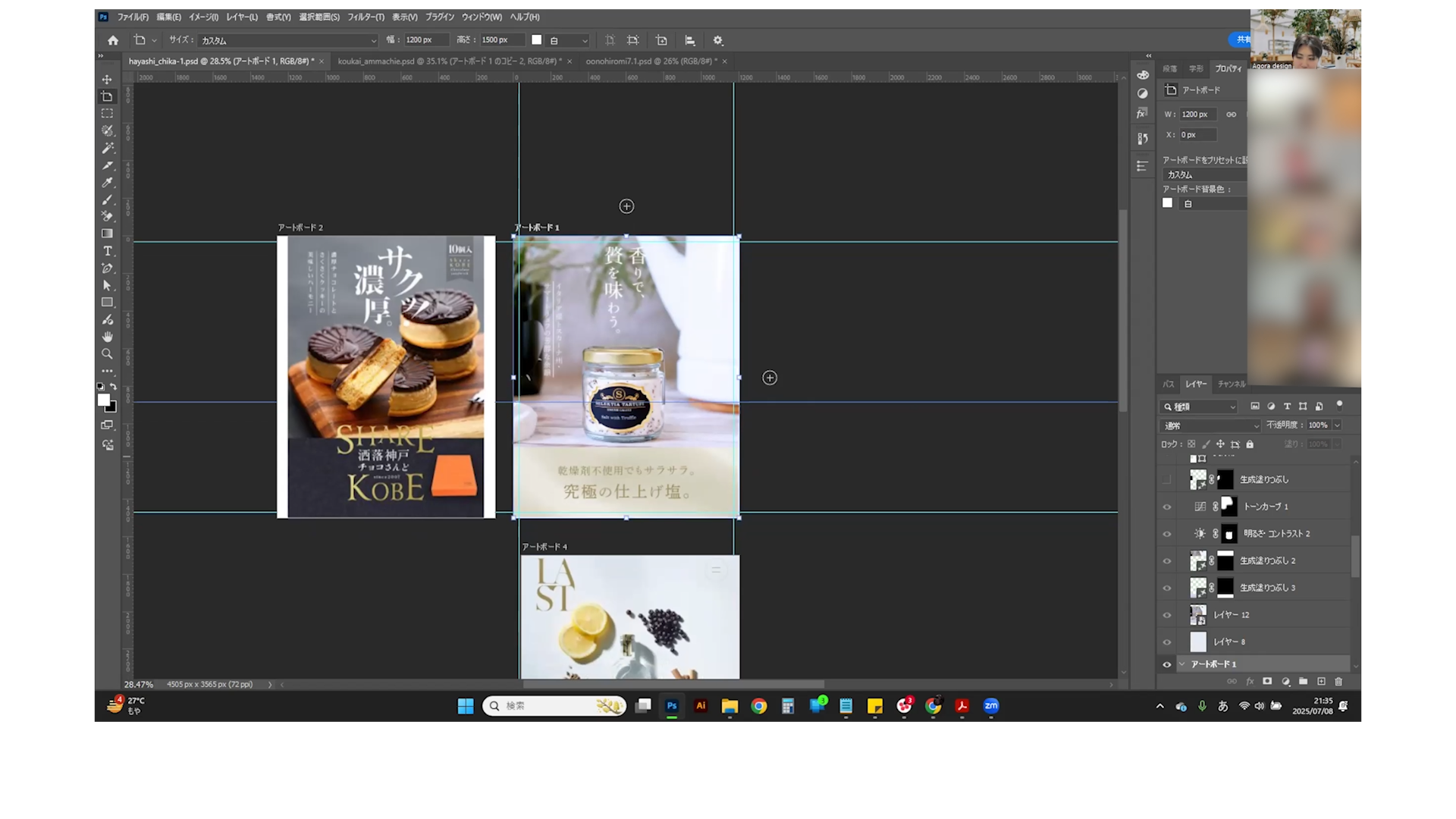Select the Hand tool
1456x819 pixels.
pos(107,337)
